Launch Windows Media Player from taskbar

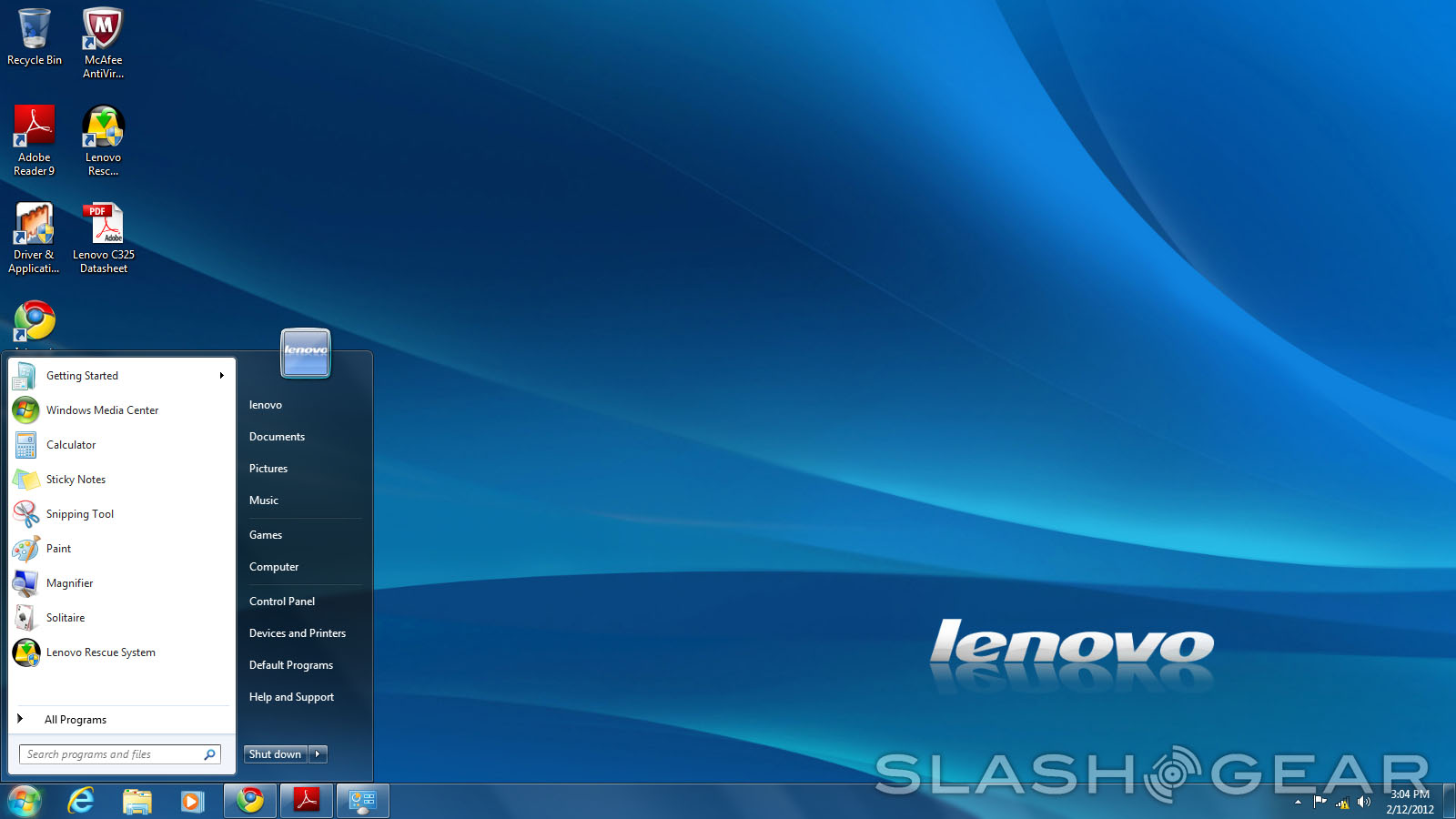(192, 801)
